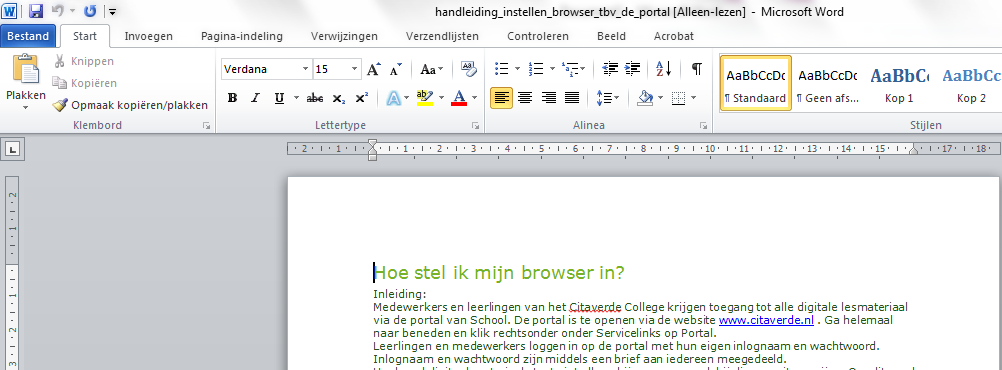Switch to the Beeld tab
The image size is (1002, 370).
point(611,36)
